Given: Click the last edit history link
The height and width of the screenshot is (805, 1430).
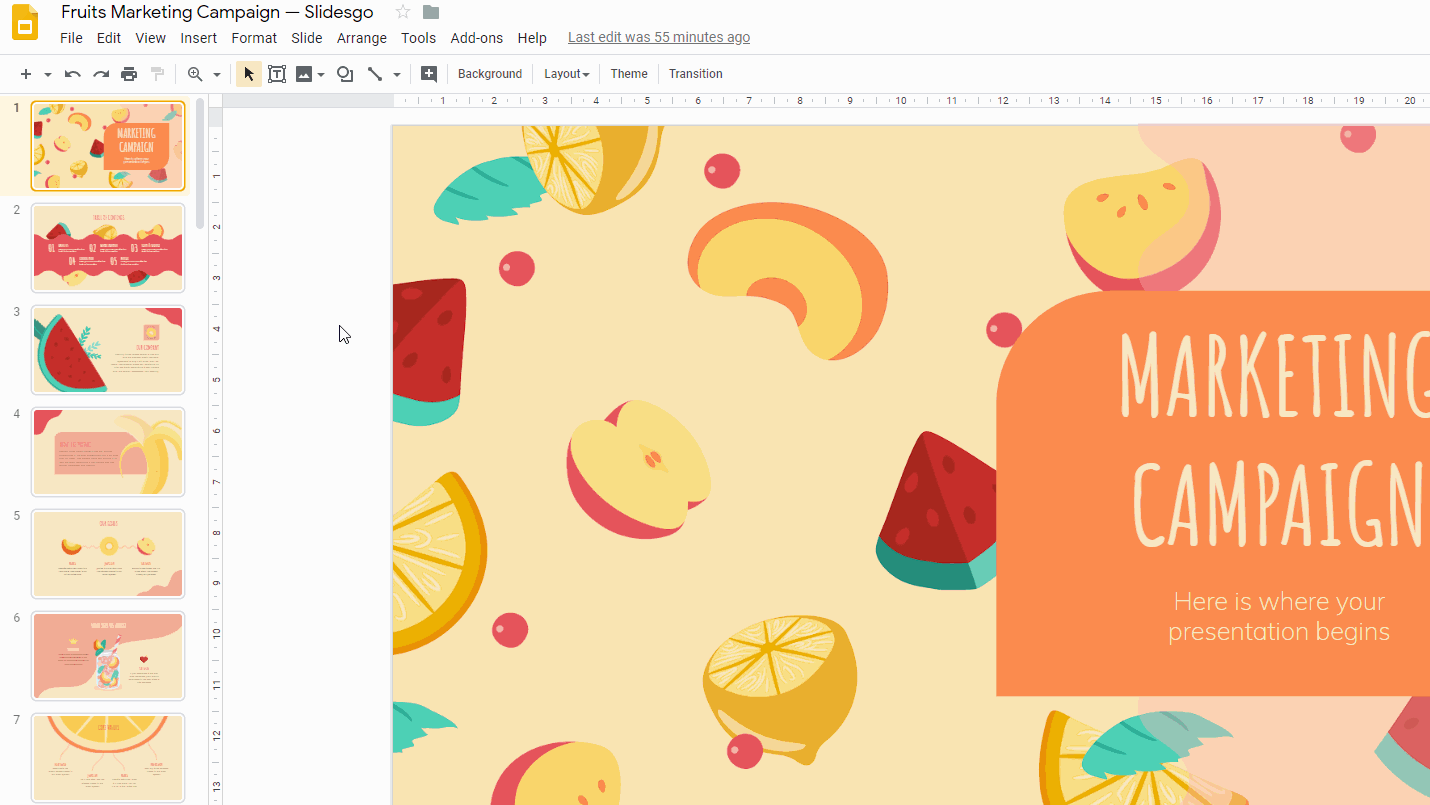Looking at the screenshot, I should click(658, 37).
